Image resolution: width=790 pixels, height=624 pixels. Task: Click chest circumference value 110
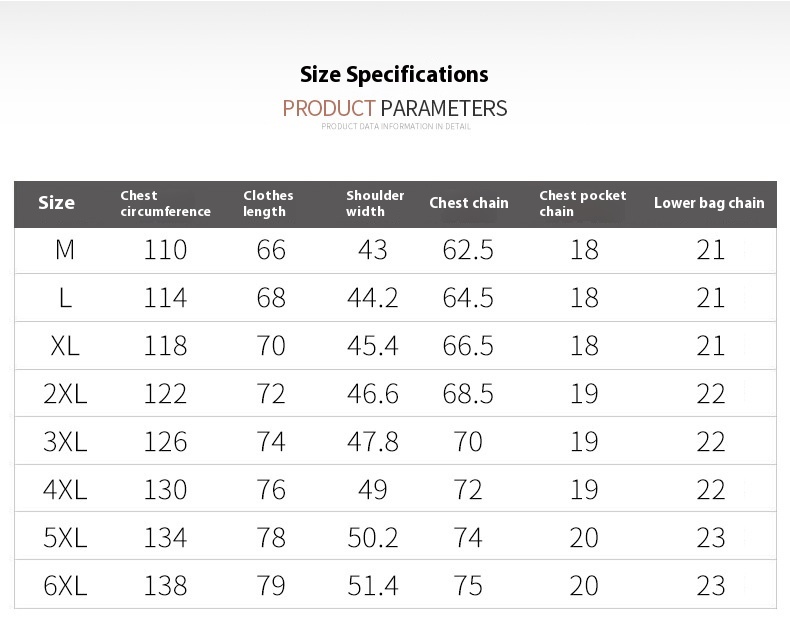[165, 250]
